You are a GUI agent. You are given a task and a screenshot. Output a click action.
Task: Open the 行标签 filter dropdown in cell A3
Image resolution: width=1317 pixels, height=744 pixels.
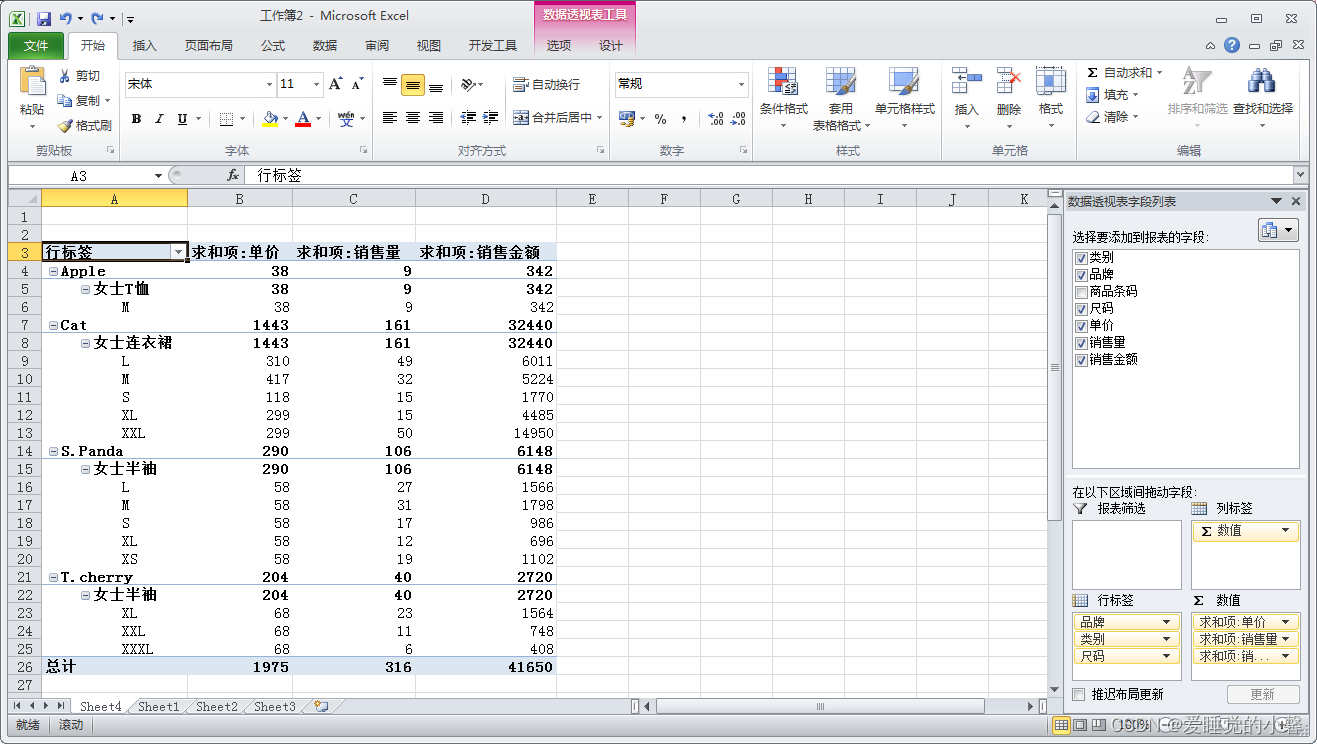(x=178, y=253)
